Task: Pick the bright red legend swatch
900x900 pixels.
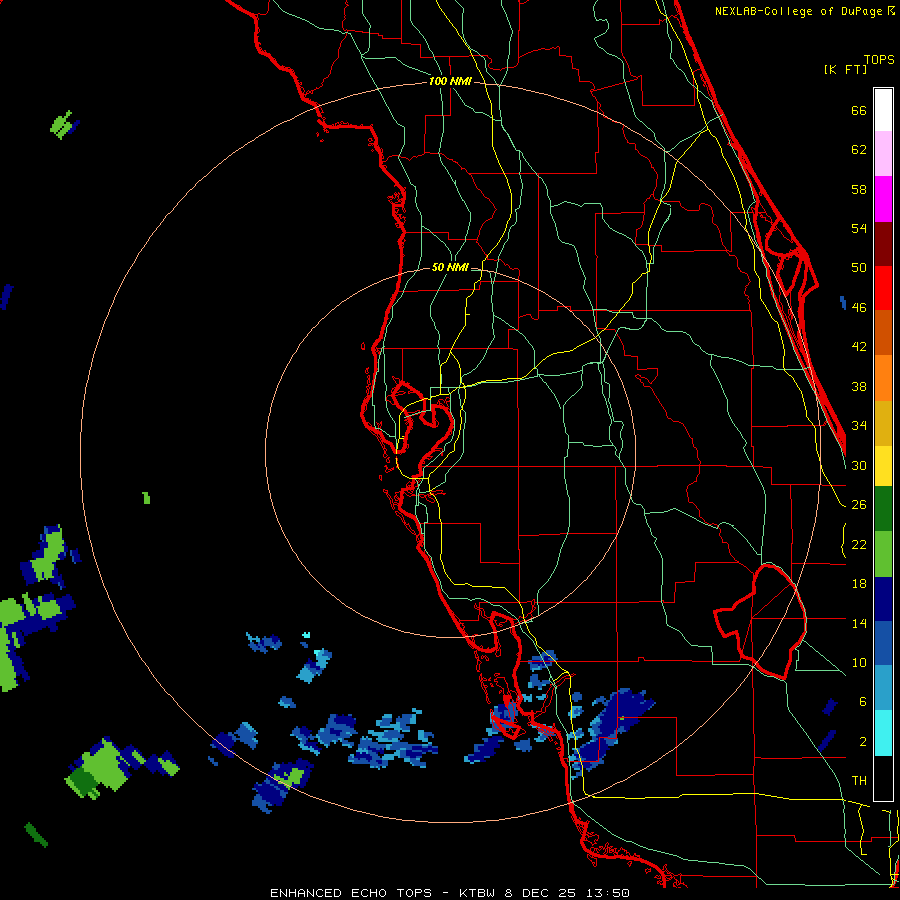Action: pyautogui.click(x=883, y=288)
